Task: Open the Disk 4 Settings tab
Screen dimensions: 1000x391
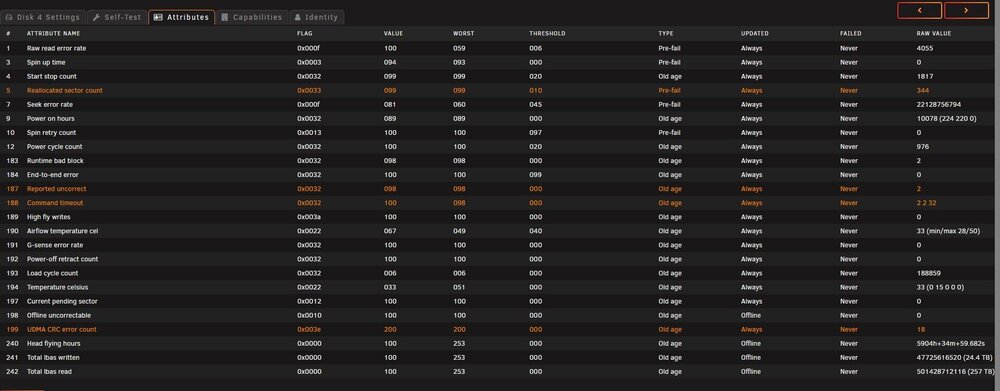Action: (x=43, y=17)
